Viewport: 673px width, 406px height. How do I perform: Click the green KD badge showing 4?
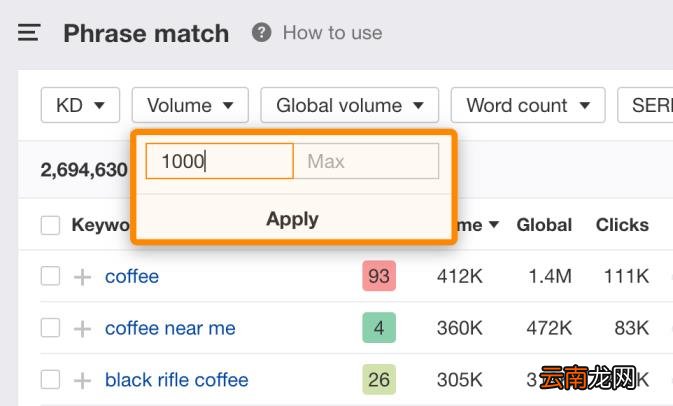379,327
